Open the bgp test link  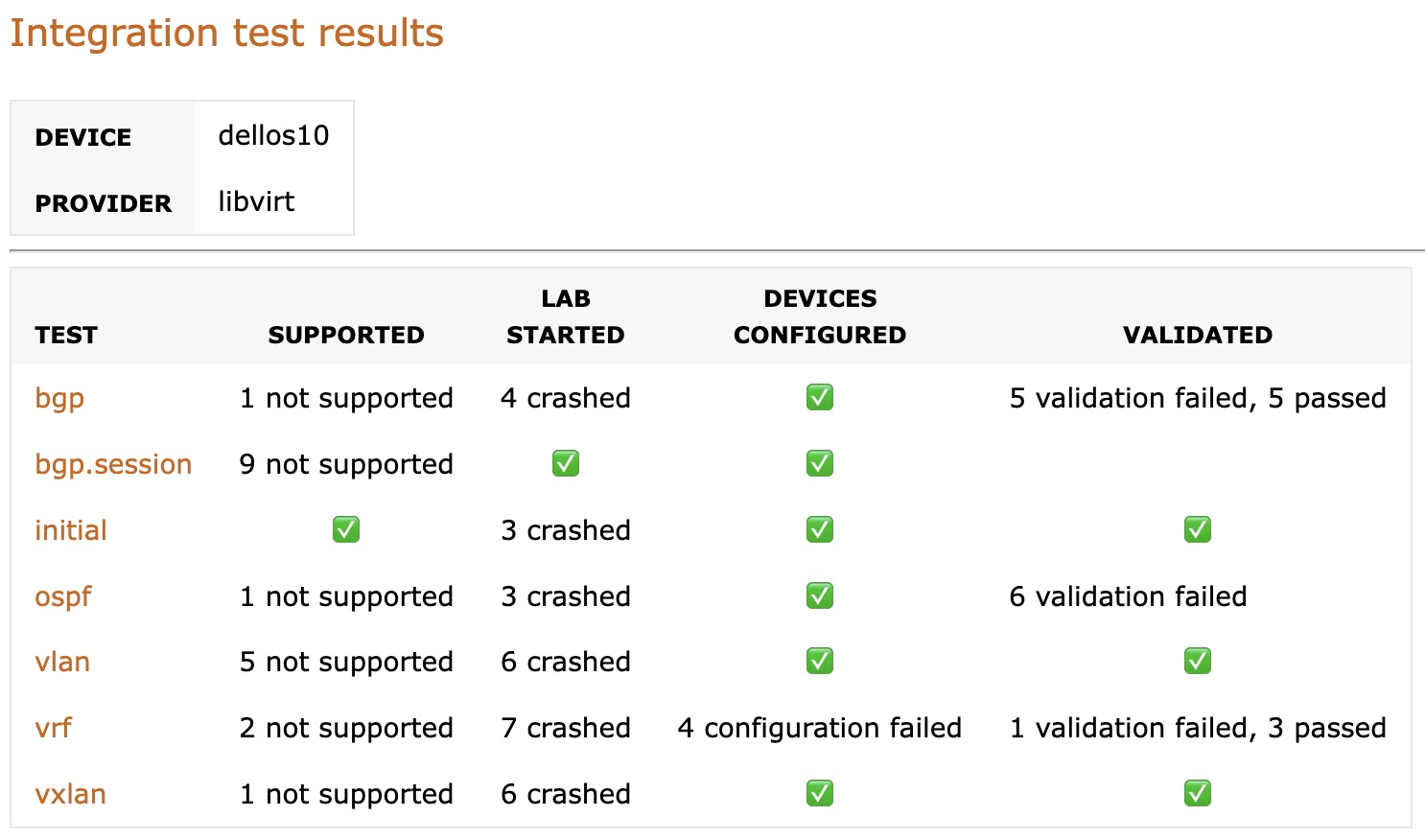click(59, 398)
